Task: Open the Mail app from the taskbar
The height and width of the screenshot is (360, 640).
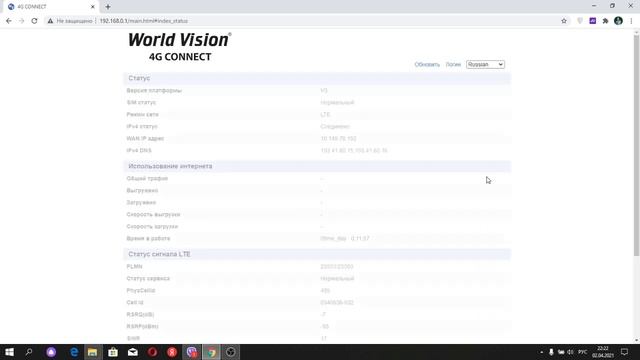Action: pyautogui.click(x=133, y=352)
